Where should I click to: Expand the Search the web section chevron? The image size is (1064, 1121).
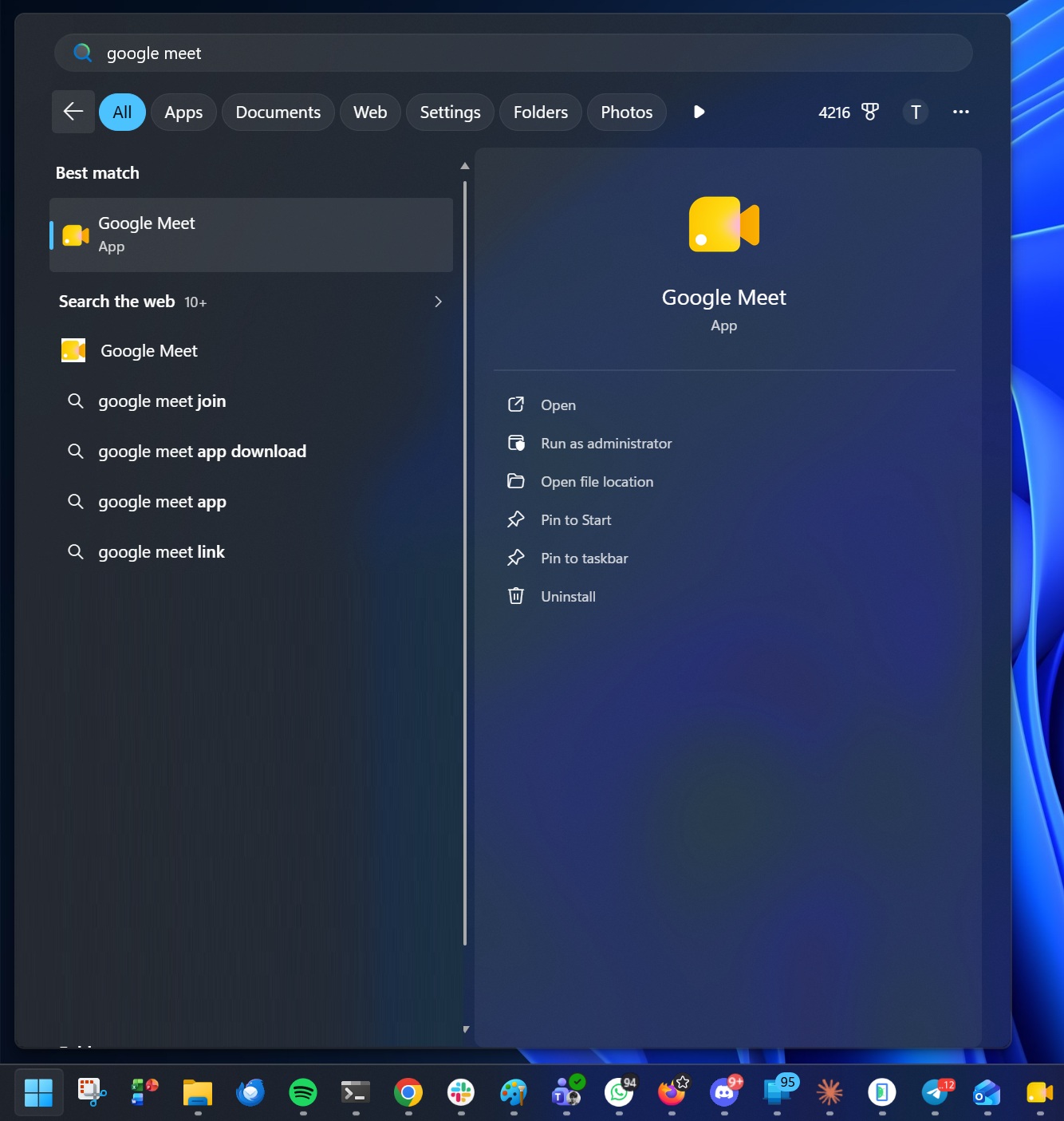pyautogui.click(x=438, y=302)
